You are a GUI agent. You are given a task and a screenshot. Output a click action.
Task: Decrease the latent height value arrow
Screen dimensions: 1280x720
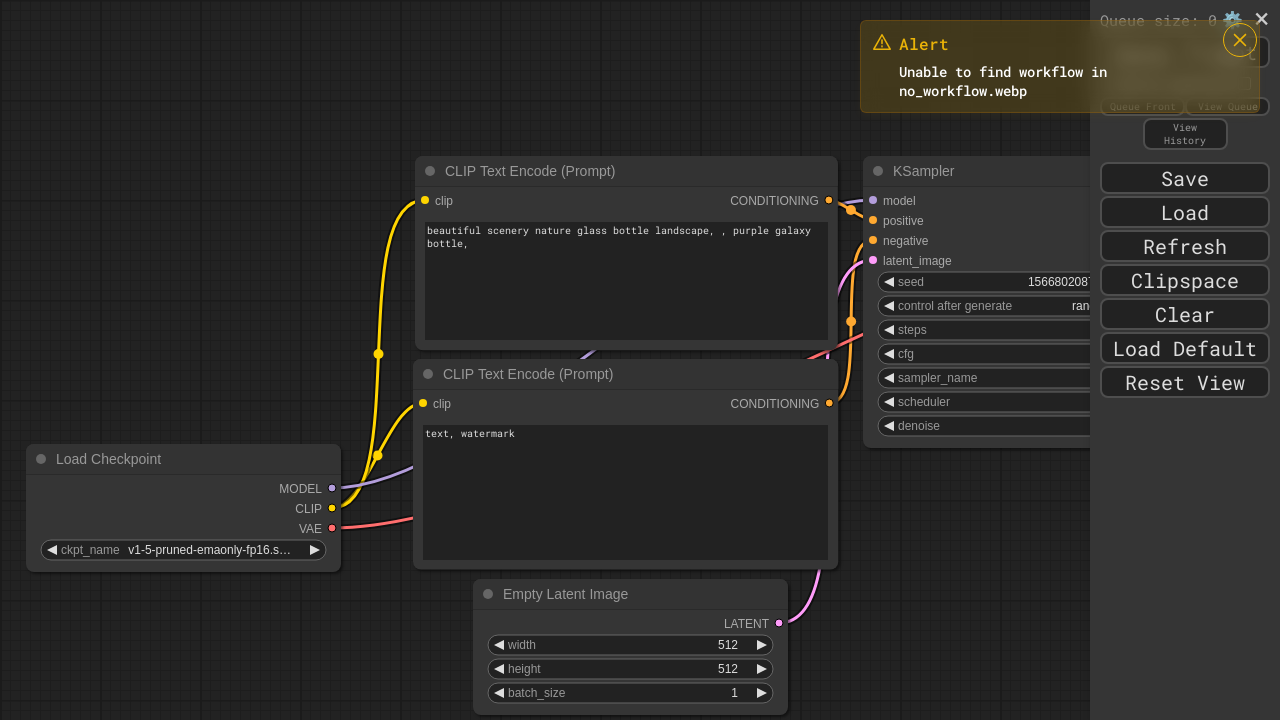pos(499,669)
